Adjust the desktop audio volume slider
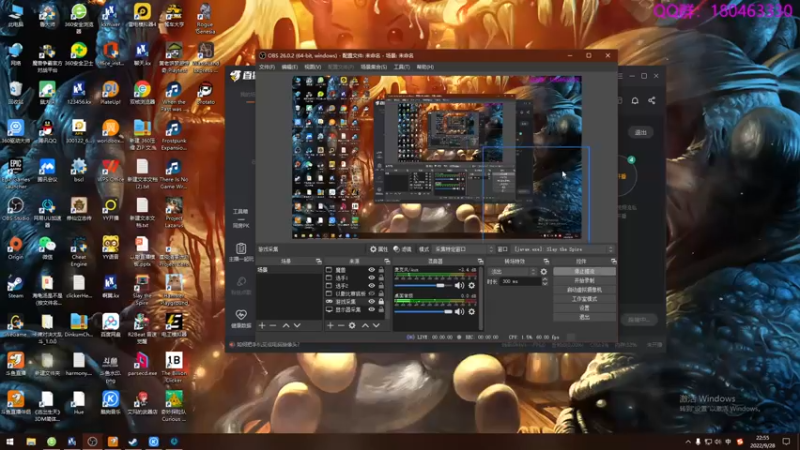800x450 pixels. point(423,312)
